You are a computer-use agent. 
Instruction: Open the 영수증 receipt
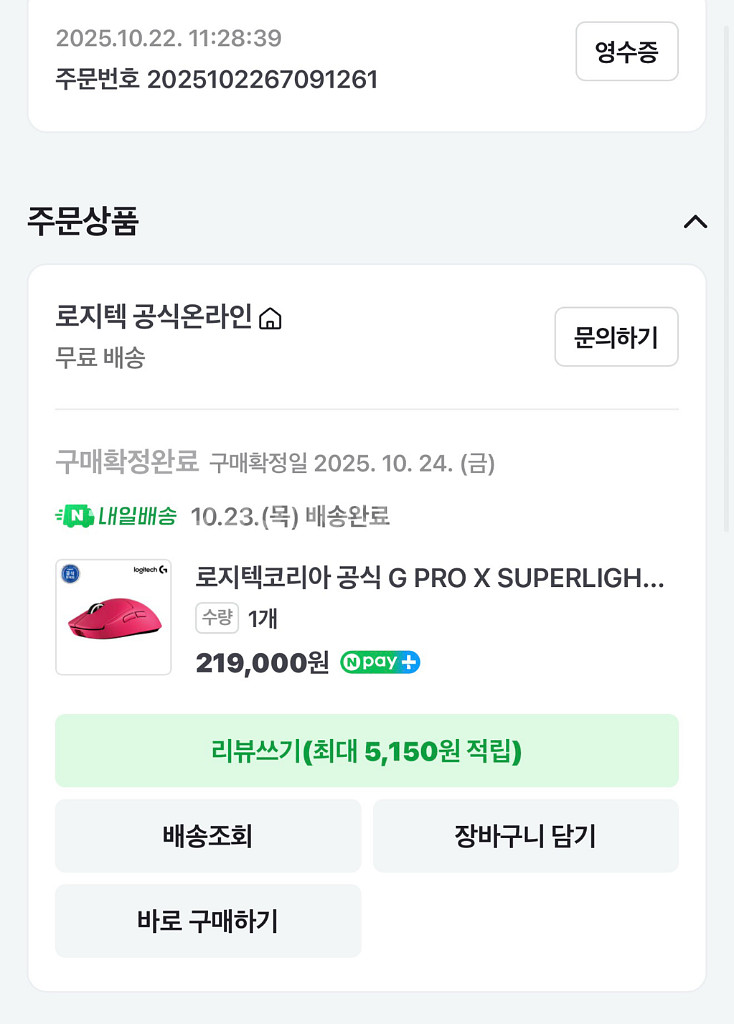(x=627, y=52)
